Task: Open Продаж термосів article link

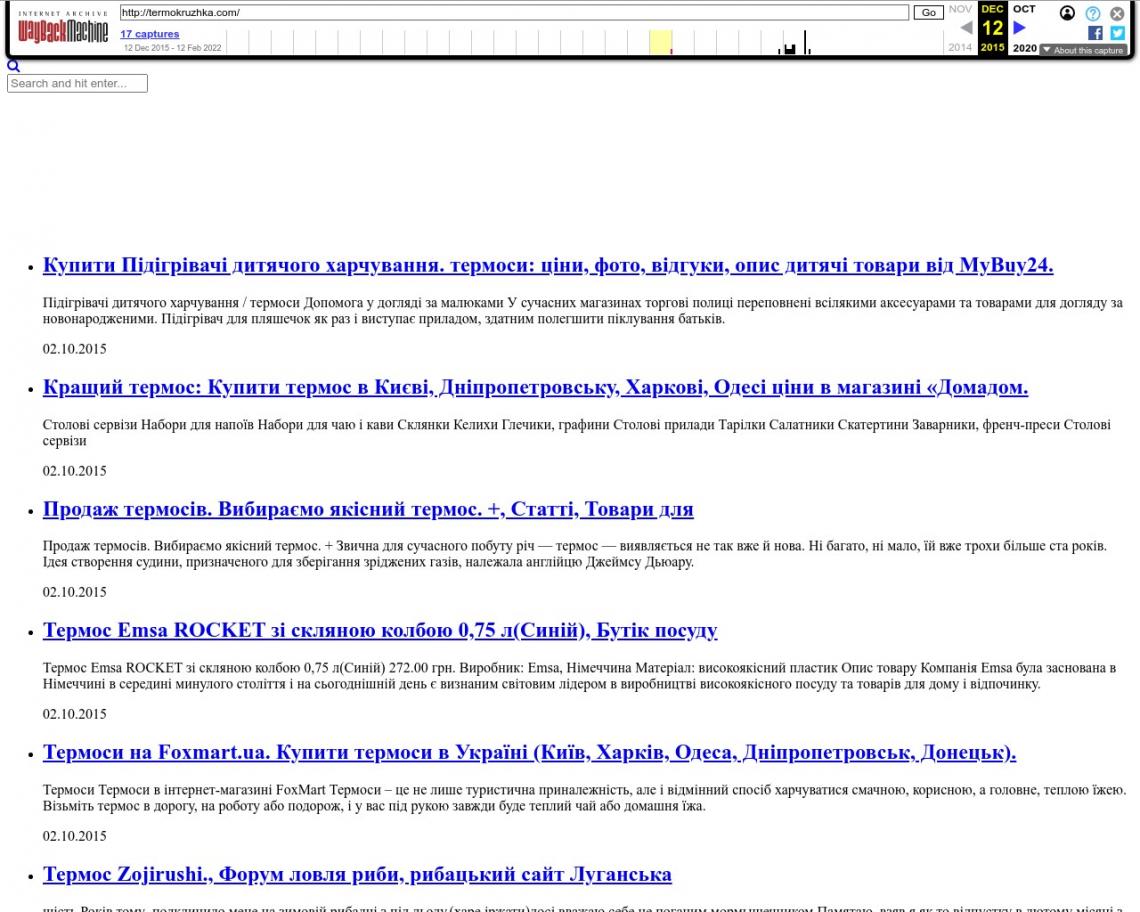Action: pos(368,509)
